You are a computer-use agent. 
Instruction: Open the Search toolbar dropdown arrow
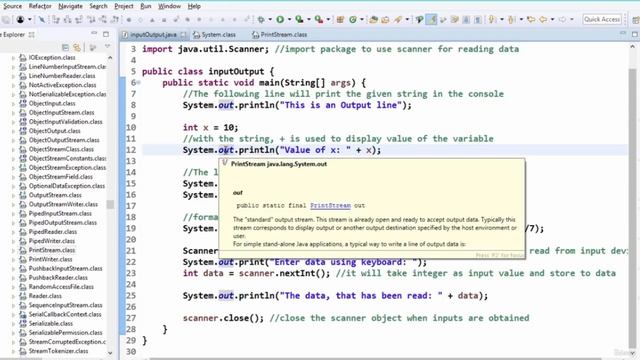[407, 19]
